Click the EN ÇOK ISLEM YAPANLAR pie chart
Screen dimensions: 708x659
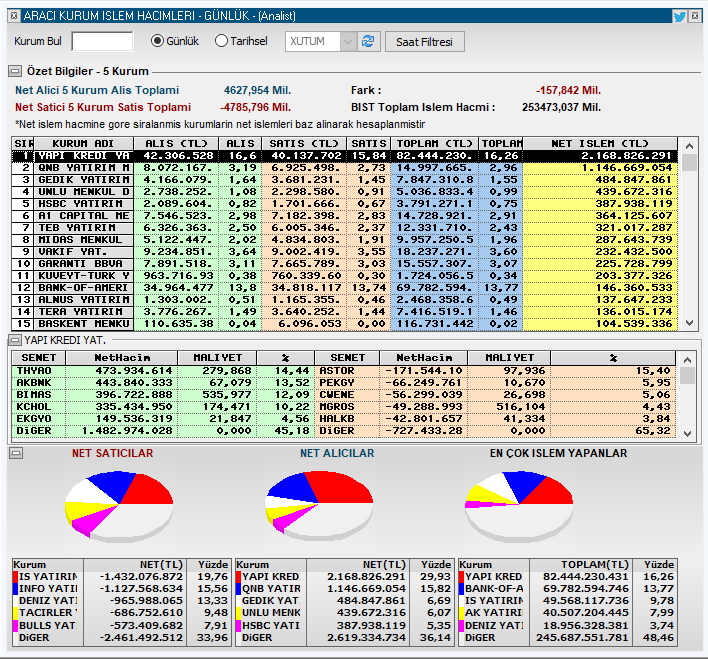click(x=519, y=506)
